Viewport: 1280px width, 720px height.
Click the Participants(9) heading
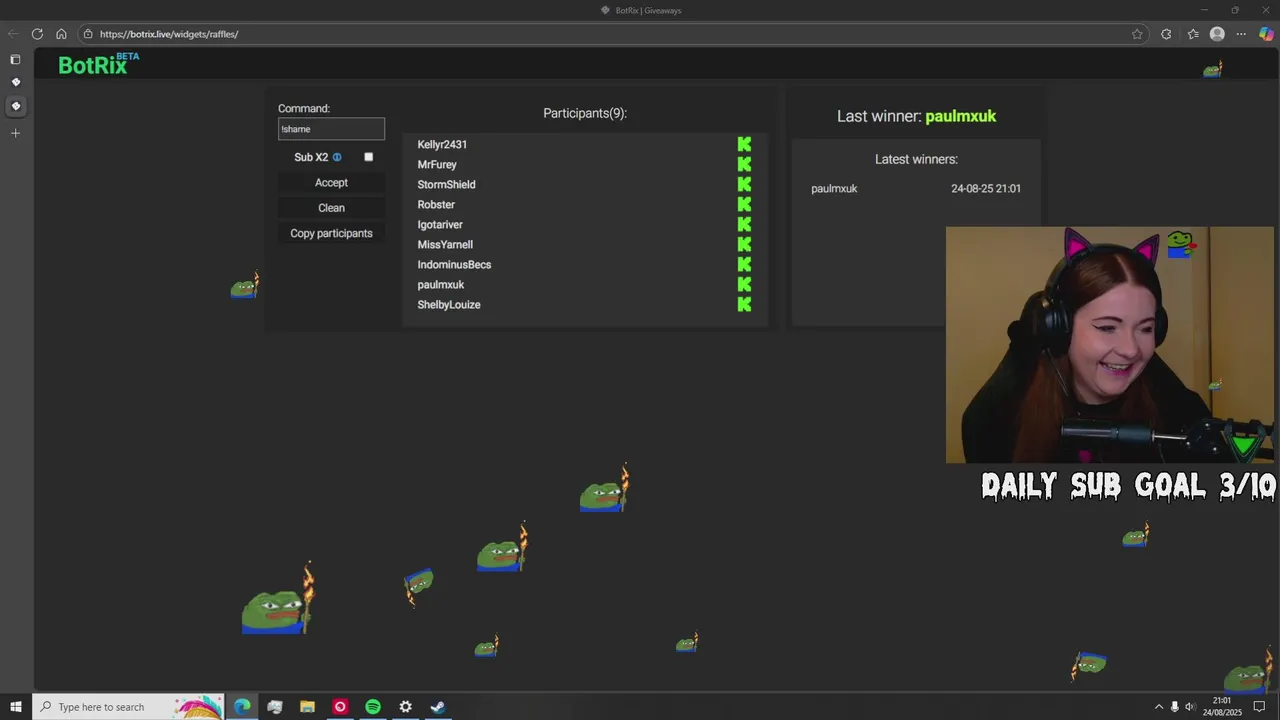585,113
